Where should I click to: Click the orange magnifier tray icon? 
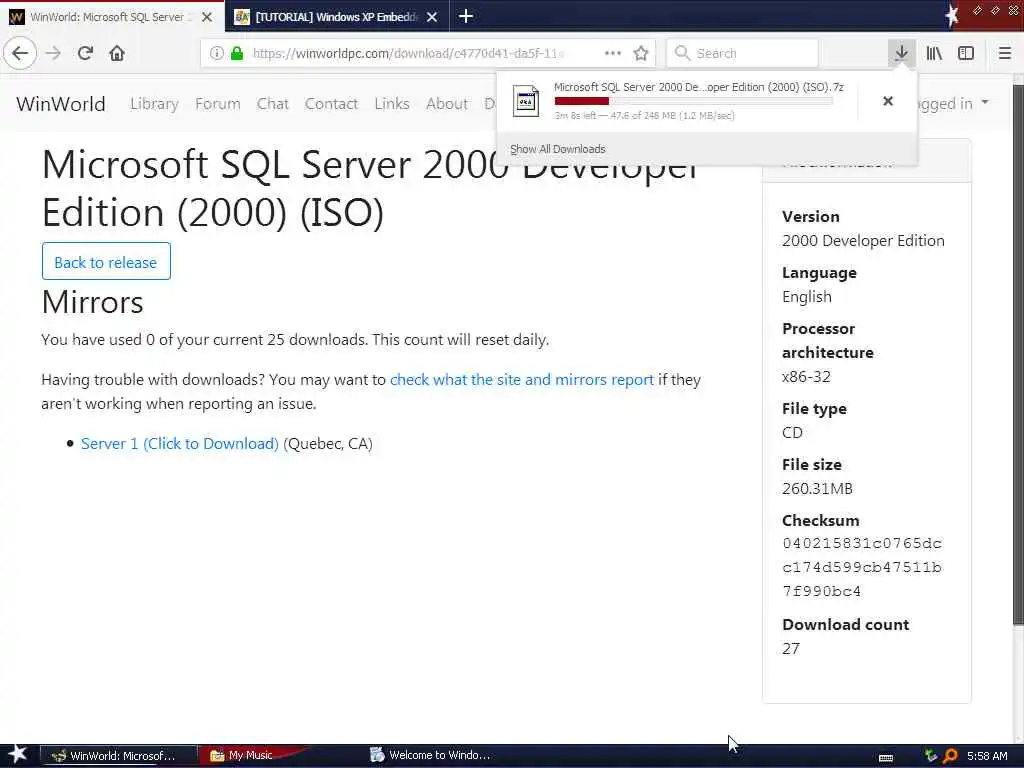[950, 756]
